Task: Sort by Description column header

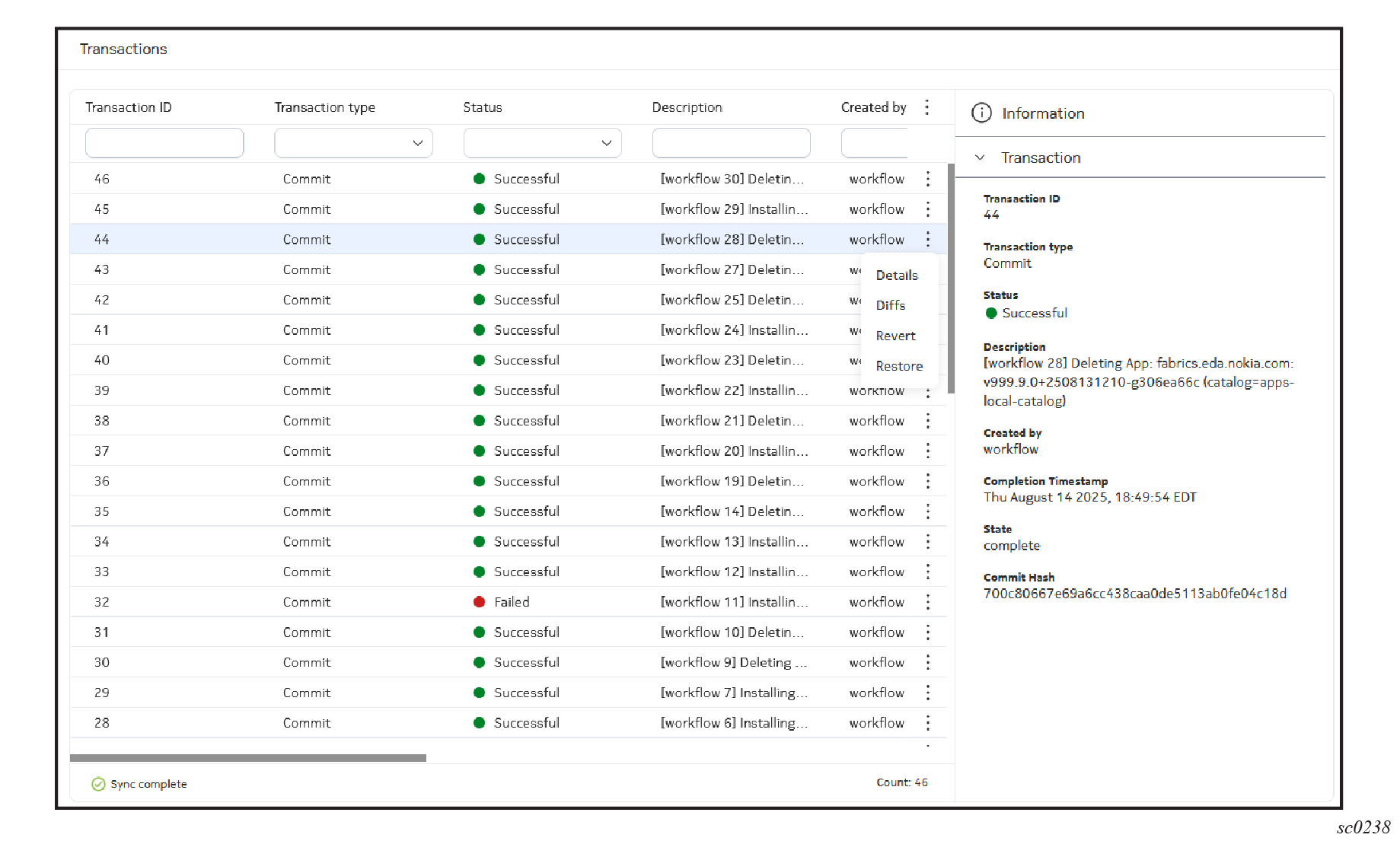Action: pos(687,107)
